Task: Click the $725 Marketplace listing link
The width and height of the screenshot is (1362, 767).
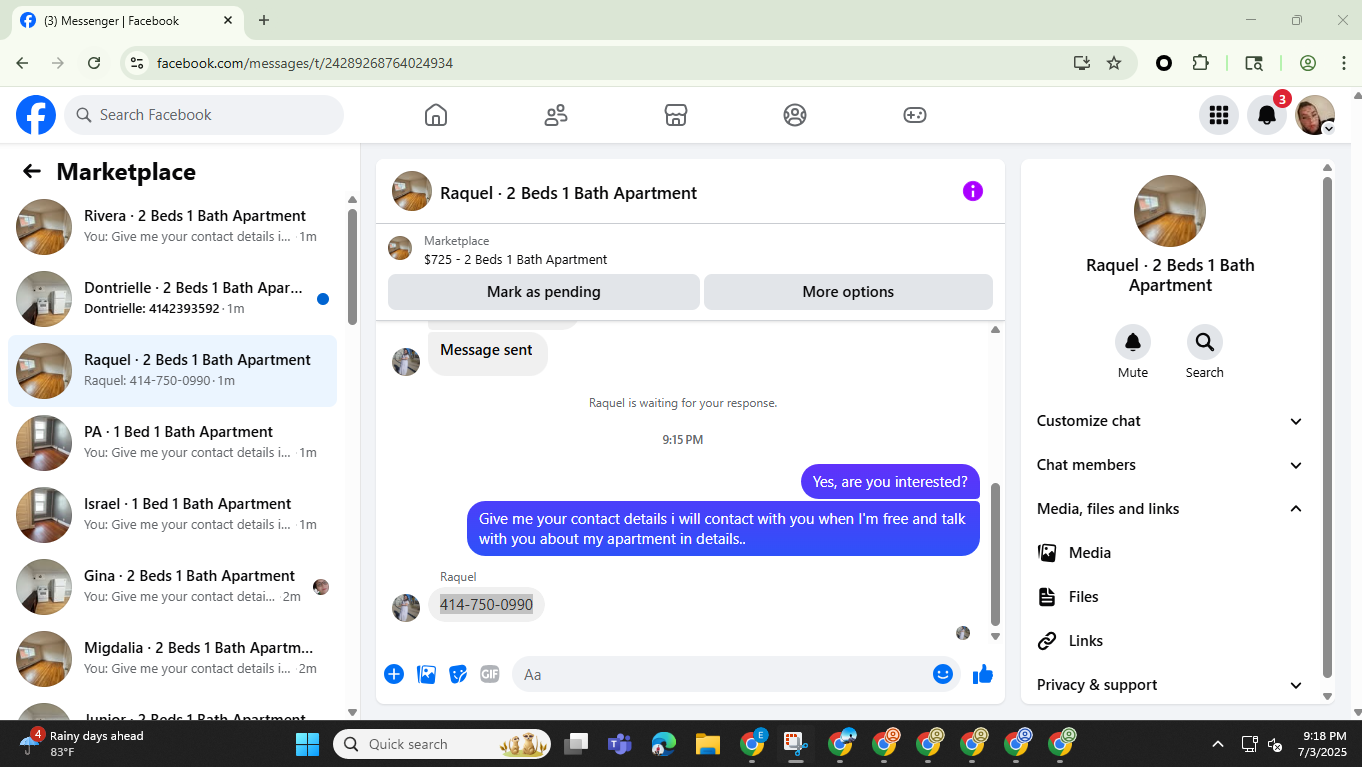Action: (515, 259)
